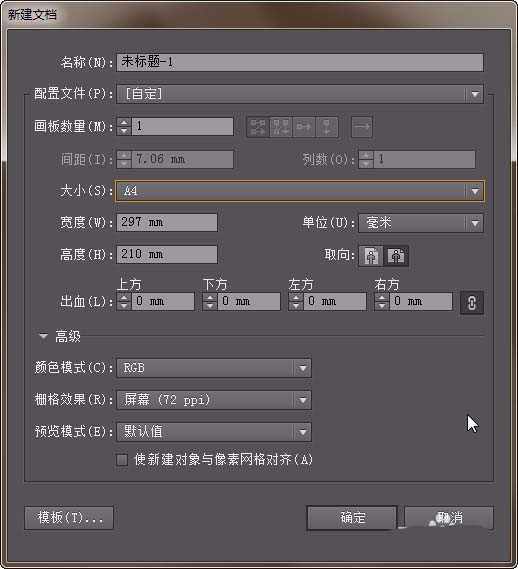The image size is (518, 569).
Task: Click the 宽度 width field 297 mm
Action: click(167, 222)
